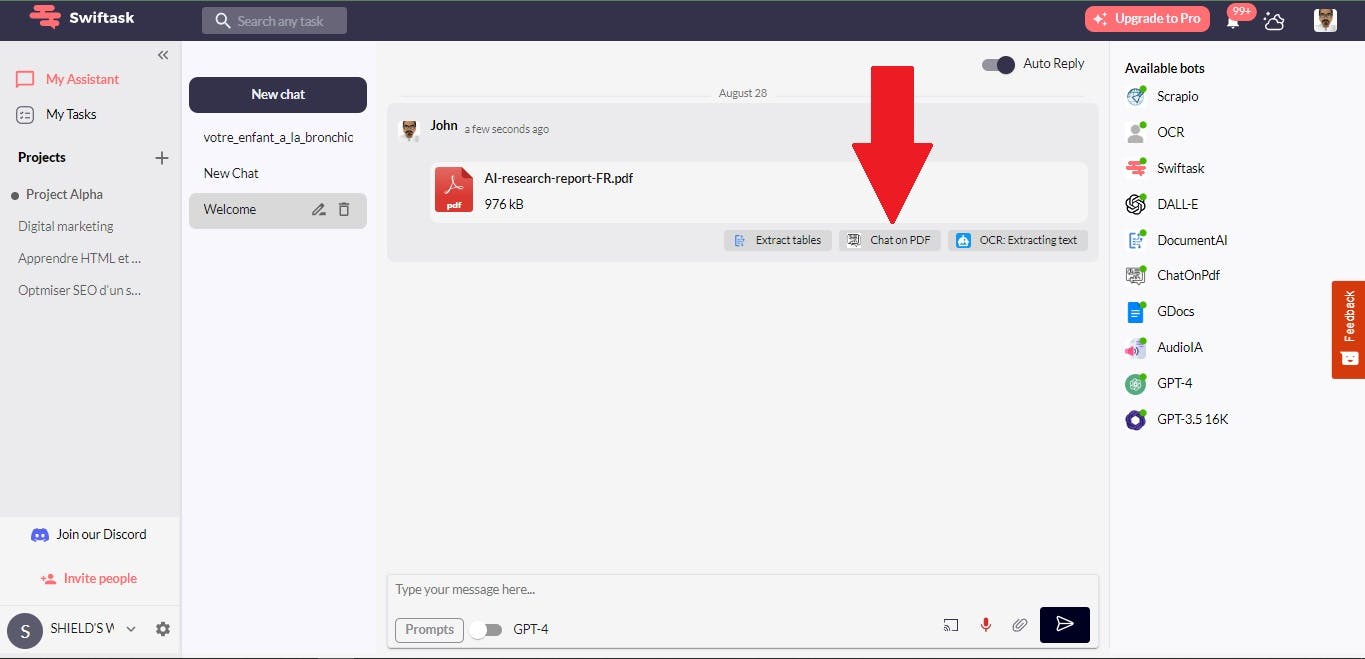Add a new project with plus icon
1365x659 pixels.
click(x=162, y=158)
